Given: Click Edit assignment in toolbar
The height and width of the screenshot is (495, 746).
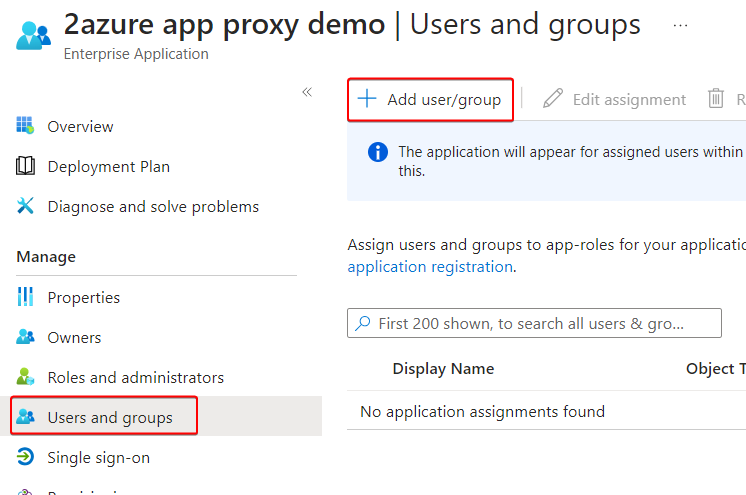Looking at the screenshot, I should 614,99.
